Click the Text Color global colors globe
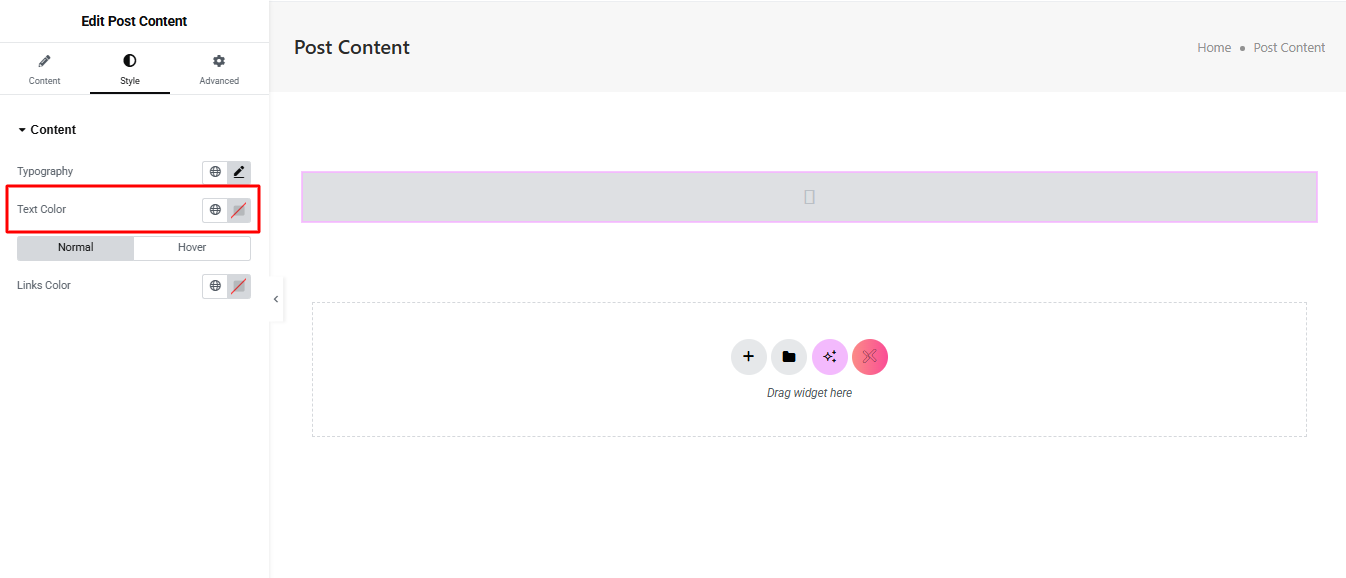This screenshot has width=1346, height=578. (x=215, y=210)
